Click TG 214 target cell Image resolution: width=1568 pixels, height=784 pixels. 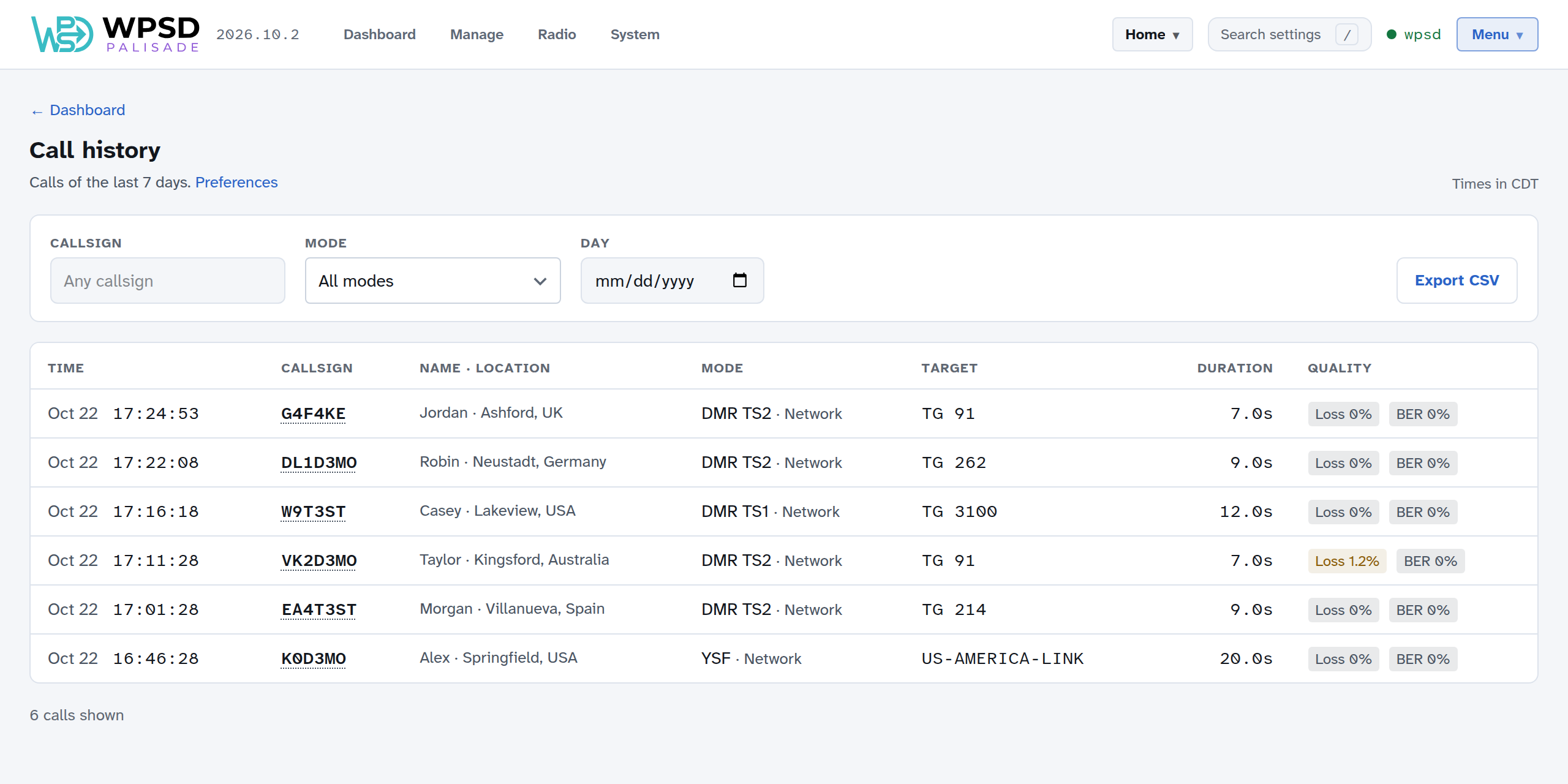pyautogui.click(x=954, y=609)
